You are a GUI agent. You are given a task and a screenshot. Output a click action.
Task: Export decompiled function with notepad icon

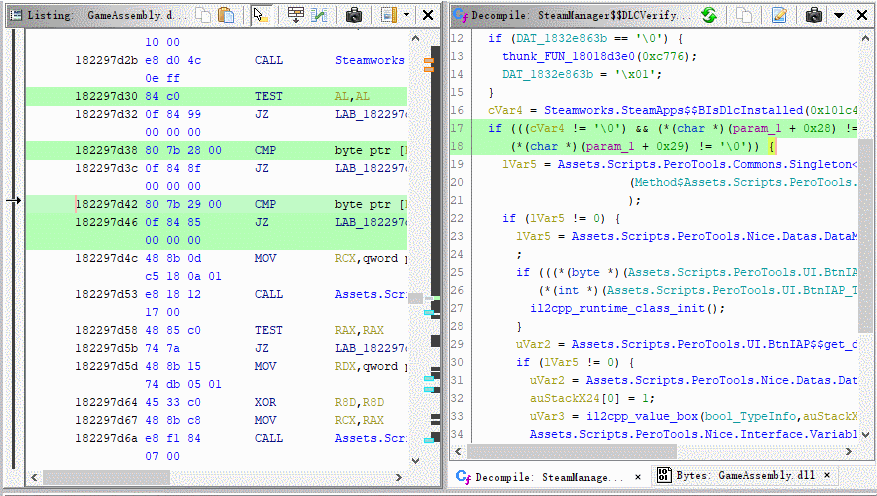click(778, 15)
